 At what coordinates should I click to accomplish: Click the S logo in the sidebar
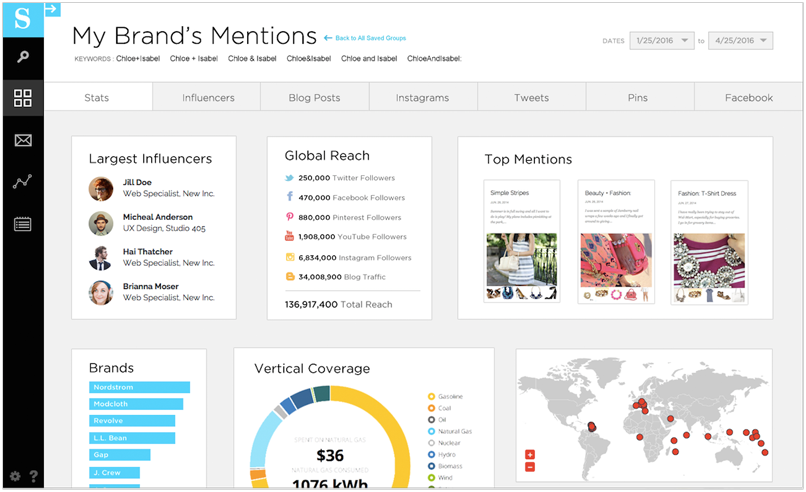pos(23,19)
